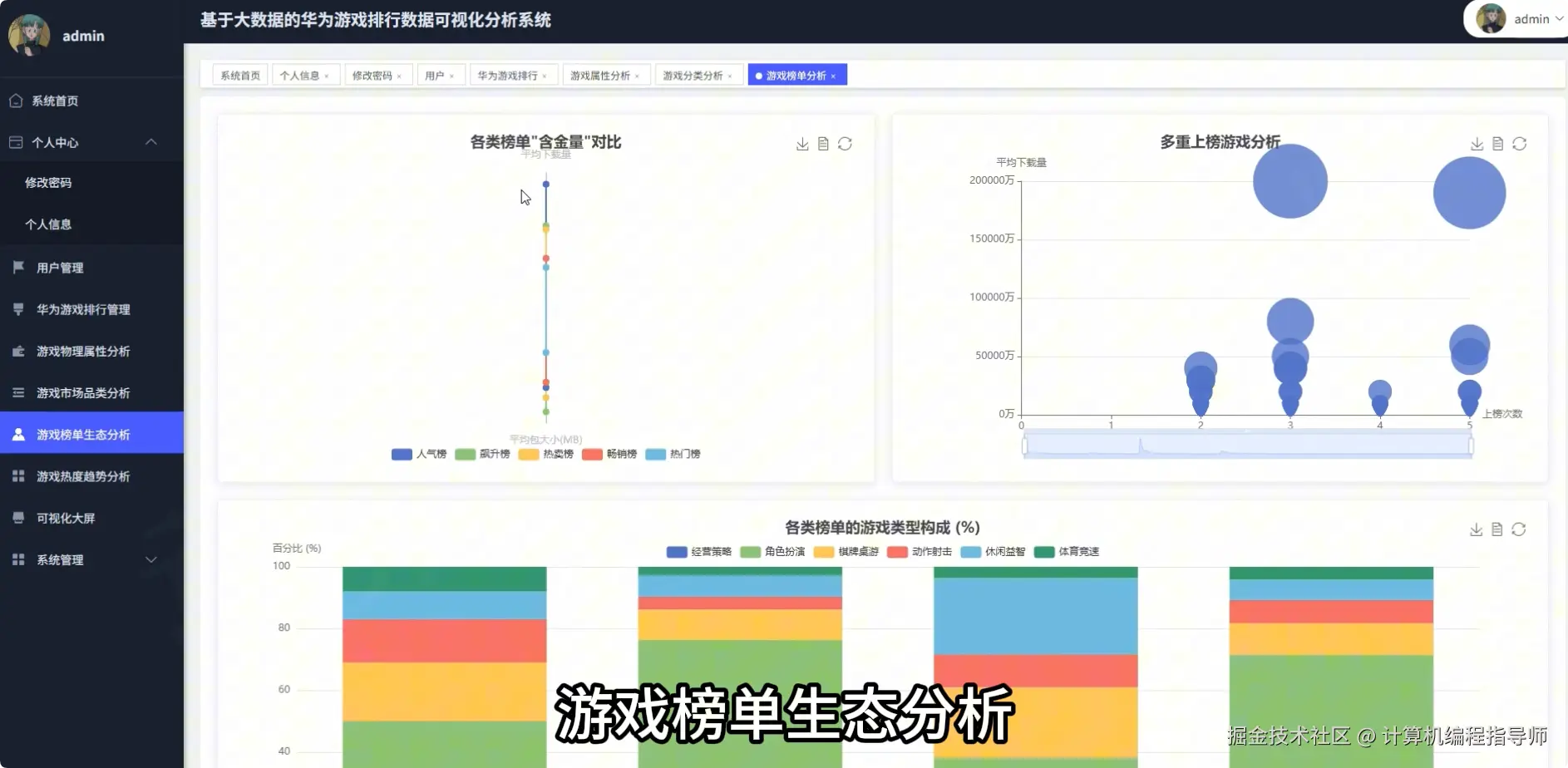This screenshot has width=1568, height=768.
Task: Close the 修改密码 tab
Action: coord(399,76)
